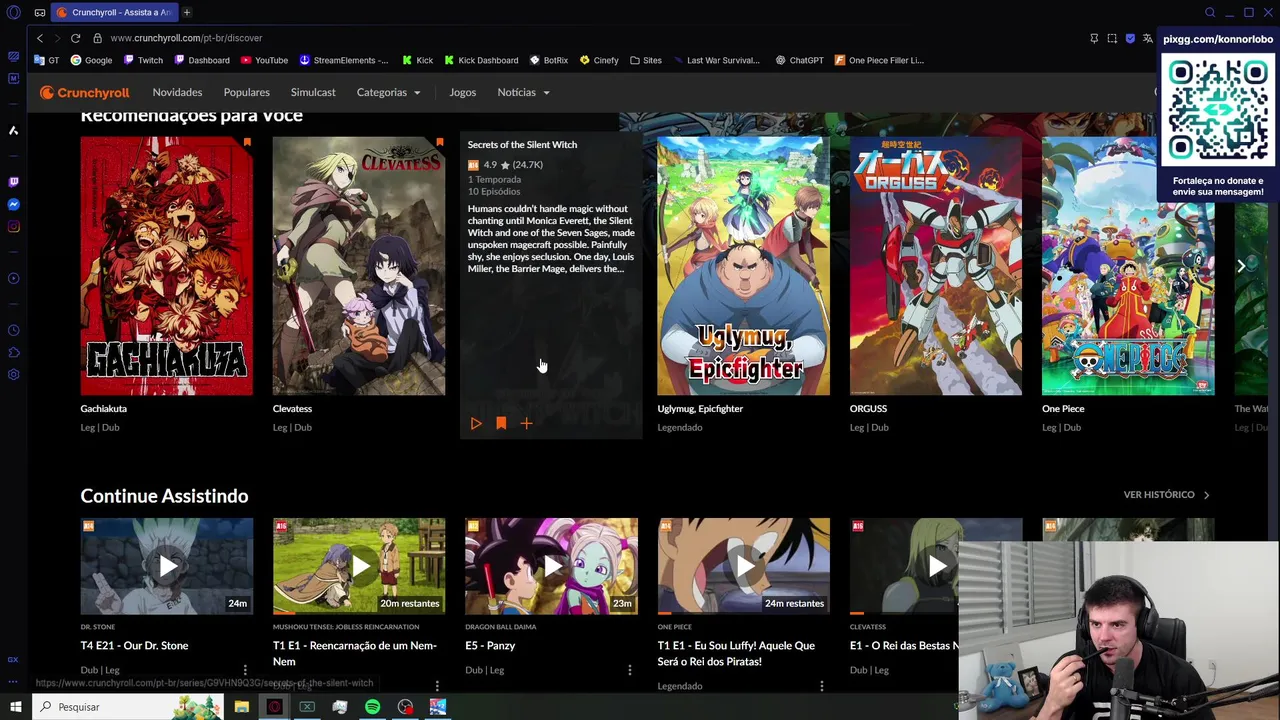Click the Pesquisar taskbar search box
The width and height of the screenshot is (1280, 720).
[128, 707]
